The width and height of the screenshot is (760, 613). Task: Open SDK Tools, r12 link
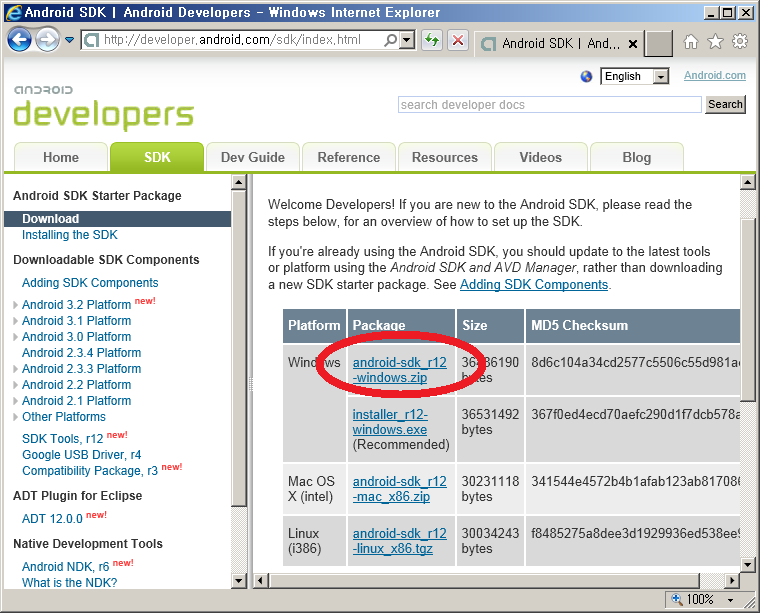63,439
